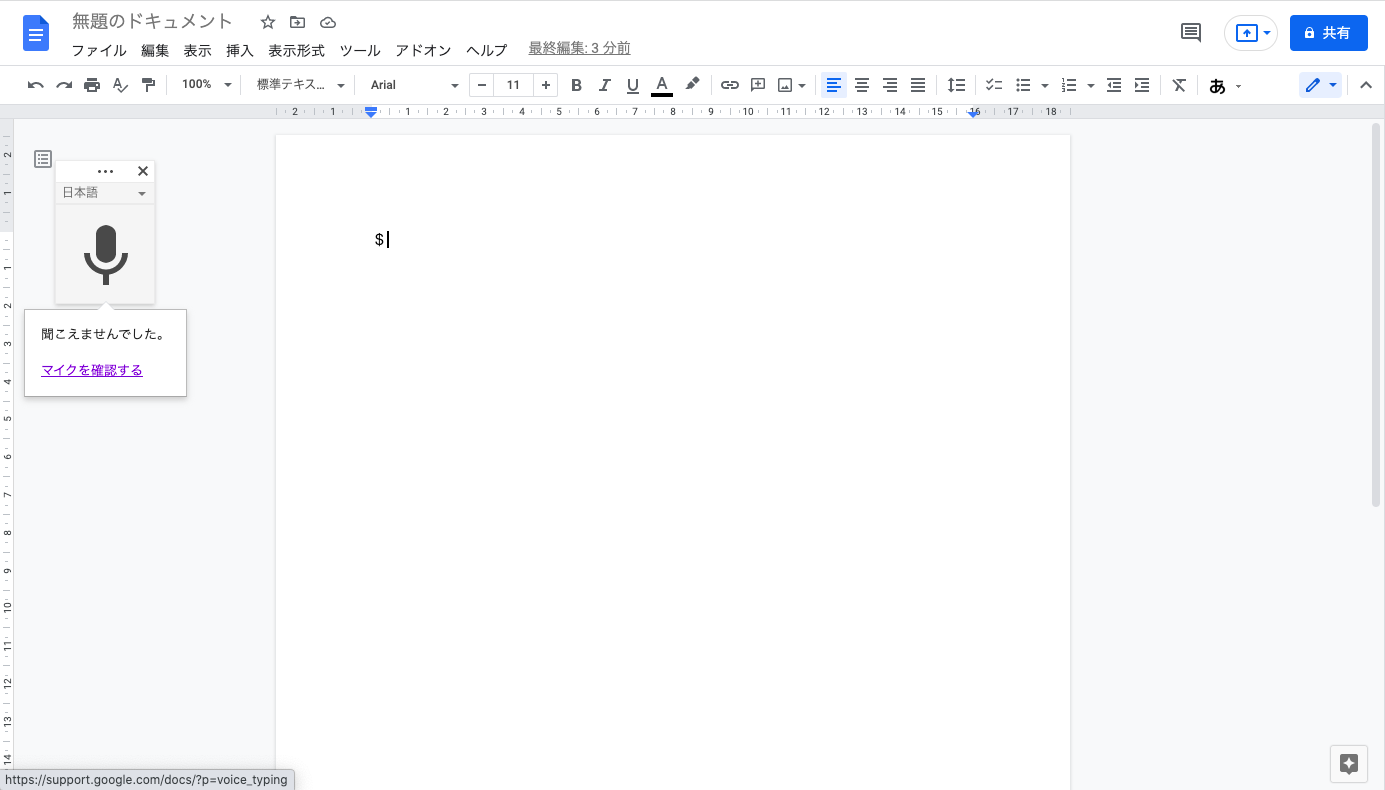Viewport: 1385px width, 790px height.
Task: Open the ツール menu
Action: [x=360, y=50]
